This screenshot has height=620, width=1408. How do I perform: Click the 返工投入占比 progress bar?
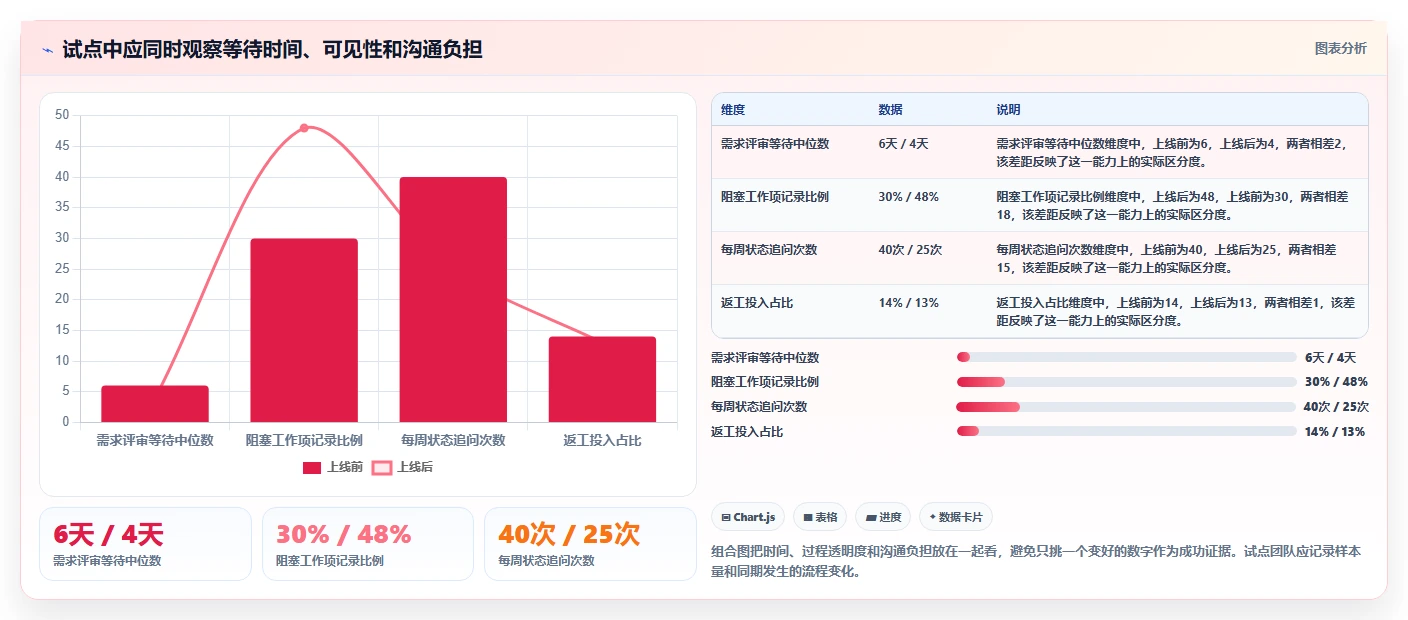pos(1126,431)
